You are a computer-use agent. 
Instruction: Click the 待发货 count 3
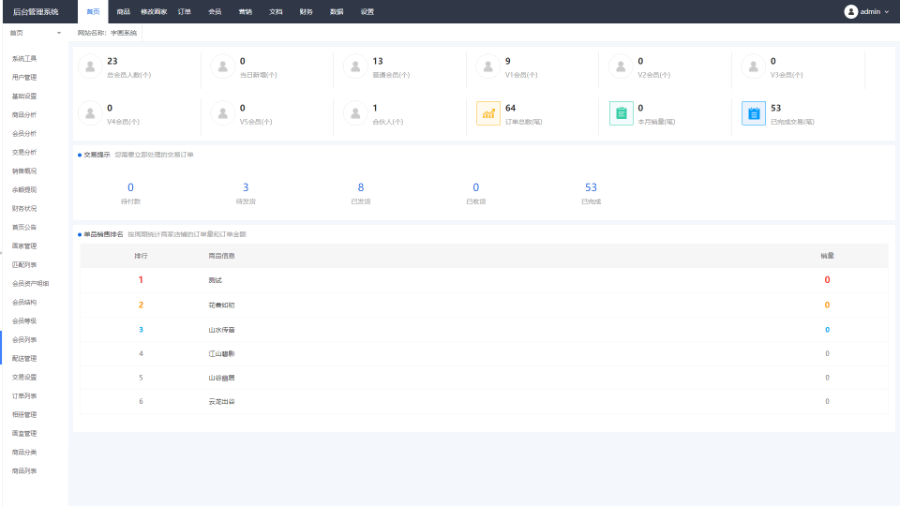point(246,187)
